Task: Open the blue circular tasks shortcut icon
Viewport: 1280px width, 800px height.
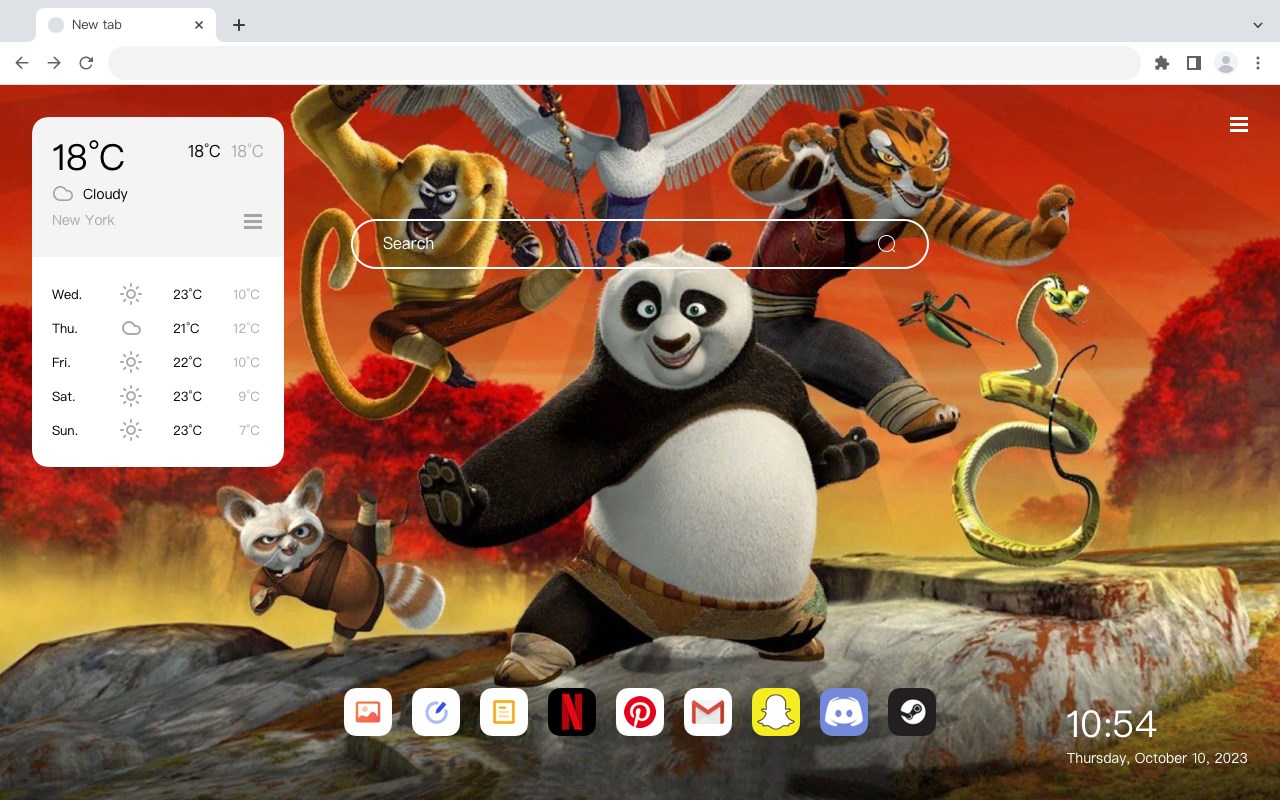Action: 436,712
